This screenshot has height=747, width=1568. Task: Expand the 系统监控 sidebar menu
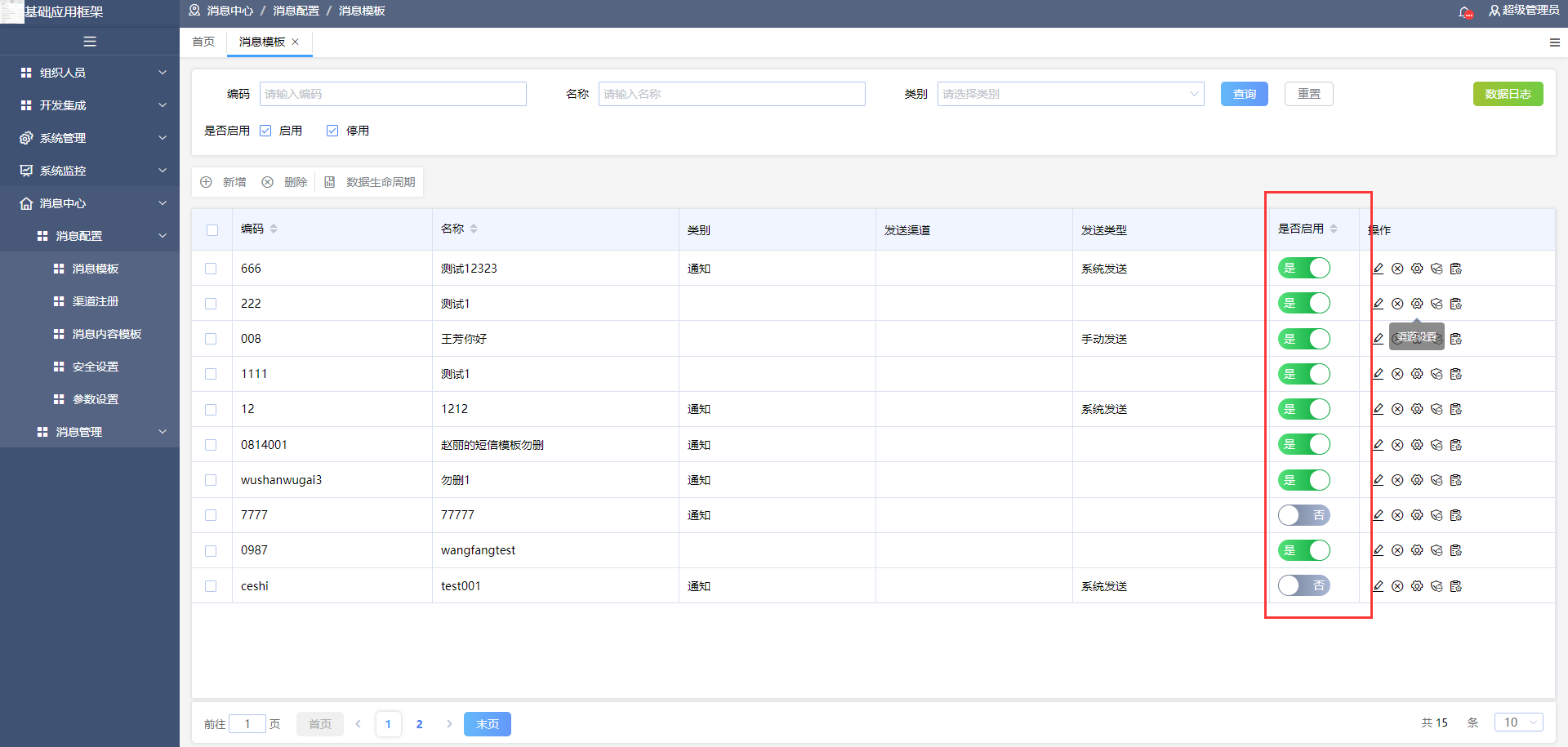tap(90, 171)
